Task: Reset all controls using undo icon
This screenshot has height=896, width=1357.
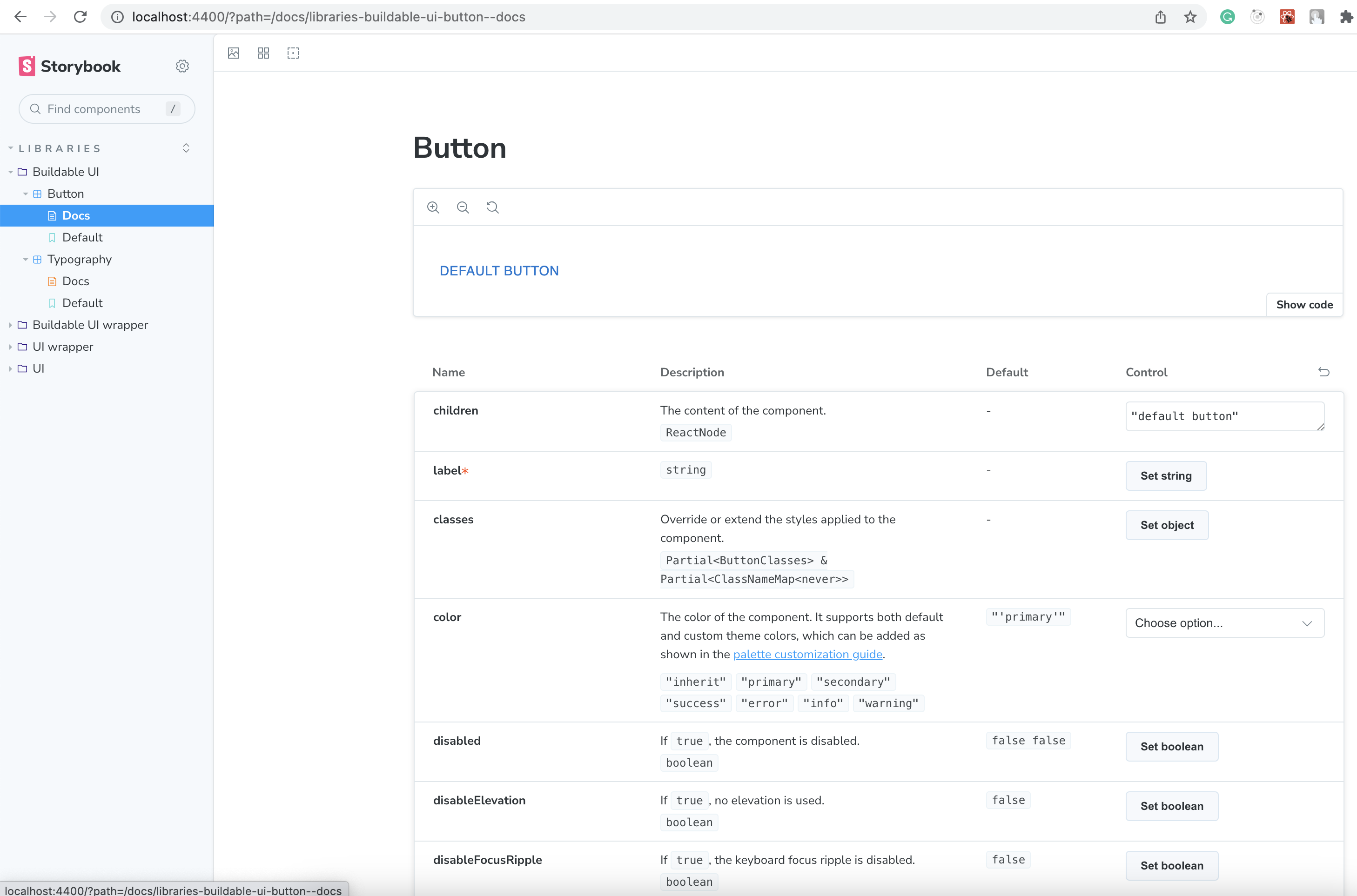Action: click(x=1324, y=372)
